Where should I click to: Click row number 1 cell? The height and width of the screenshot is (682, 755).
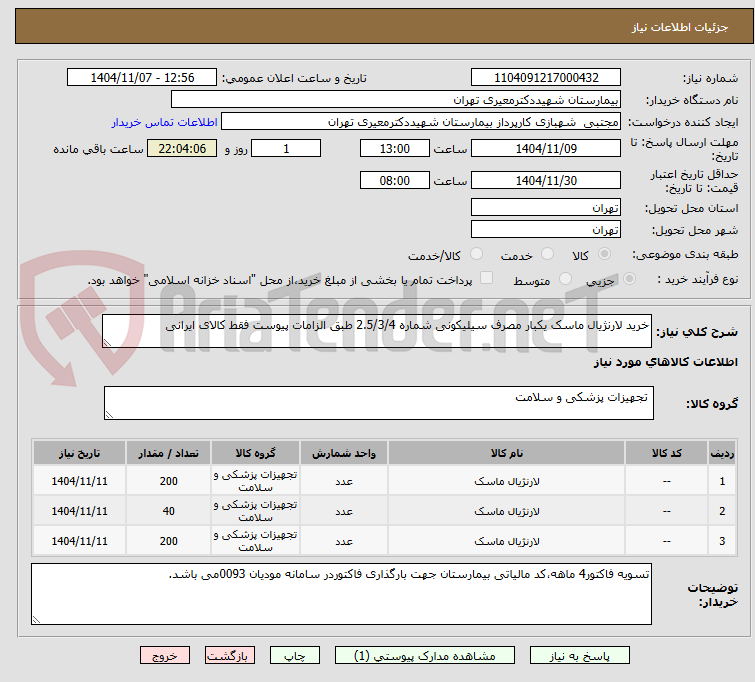coord(722,481)
